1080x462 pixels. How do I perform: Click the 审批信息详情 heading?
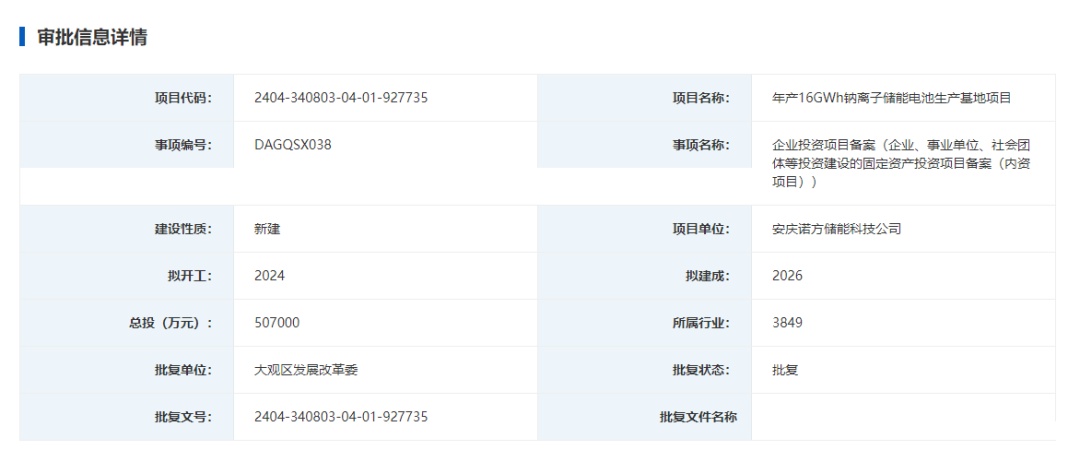point(92,37)
